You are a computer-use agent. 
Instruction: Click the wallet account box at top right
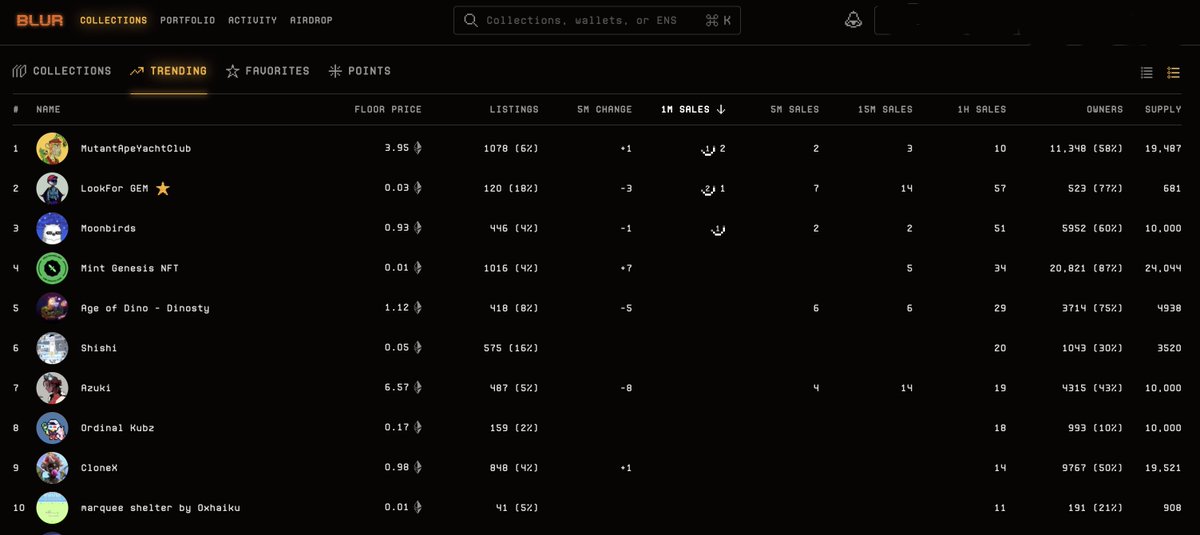pyautogui.click(x=952, y=20)
